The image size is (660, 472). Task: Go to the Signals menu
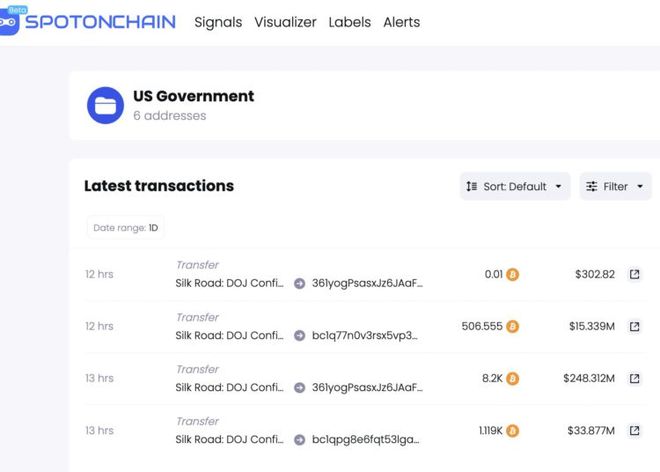[x=218, y=22]
